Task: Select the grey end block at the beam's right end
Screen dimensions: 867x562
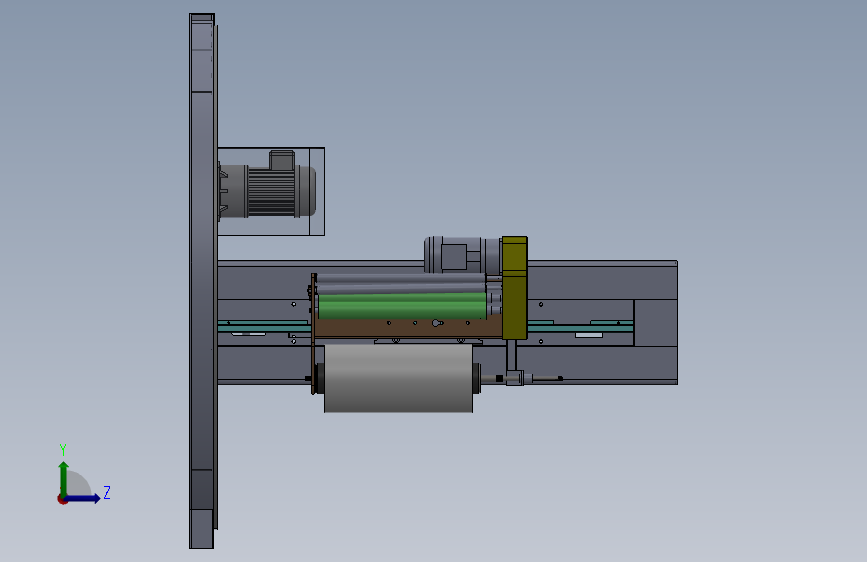Action: [655, 323]
